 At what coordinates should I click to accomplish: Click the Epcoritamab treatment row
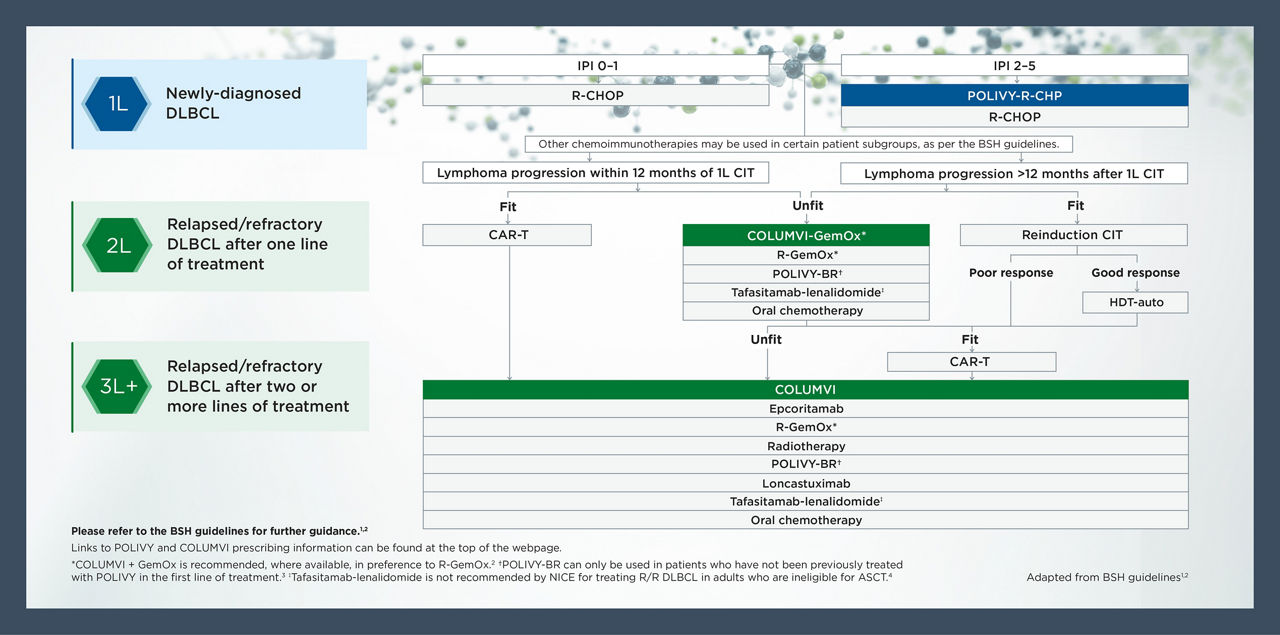(805, 409)
